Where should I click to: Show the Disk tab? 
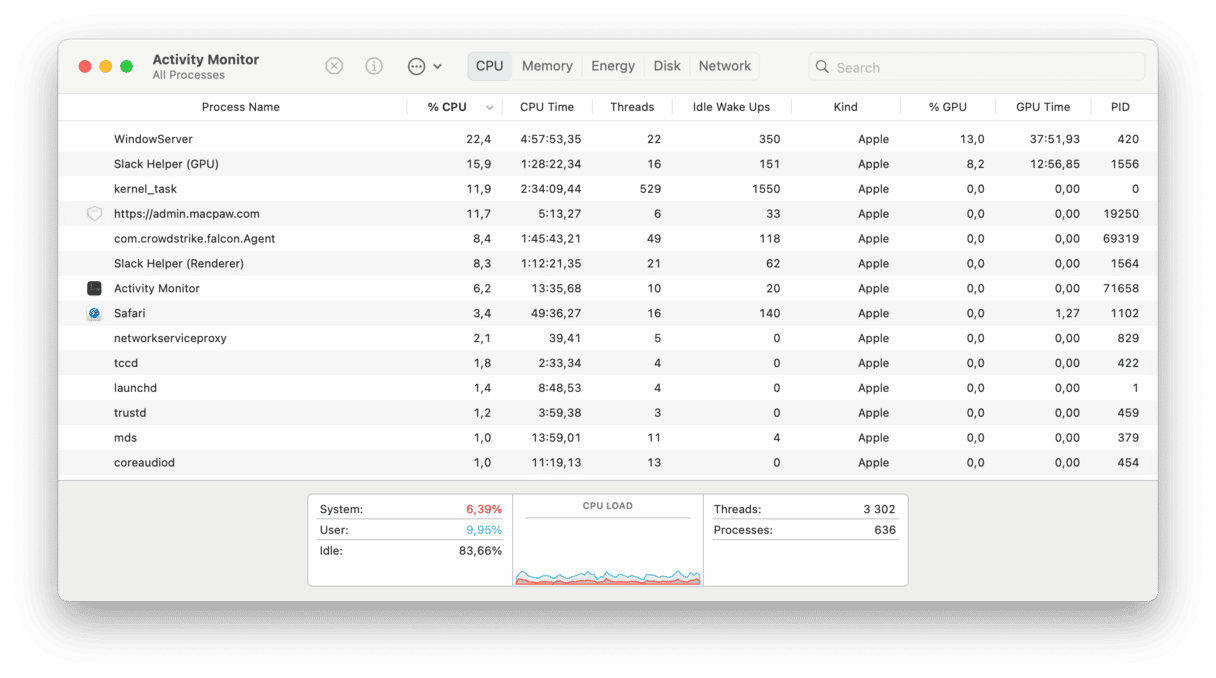(x=667, y=66)
